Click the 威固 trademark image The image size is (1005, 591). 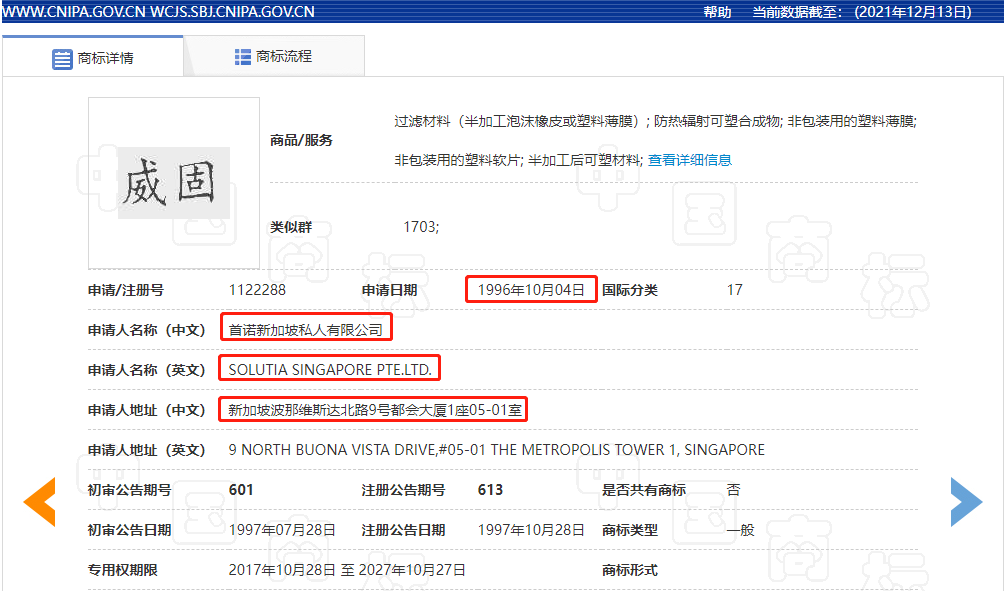173,182
